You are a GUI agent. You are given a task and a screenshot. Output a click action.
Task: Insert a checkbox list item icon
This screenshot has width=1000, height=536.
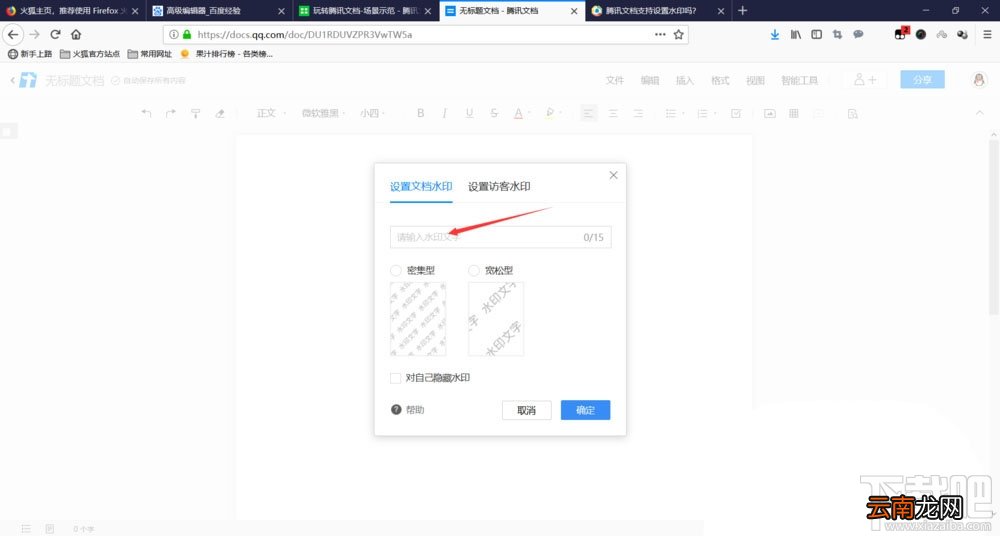point(736,113)
